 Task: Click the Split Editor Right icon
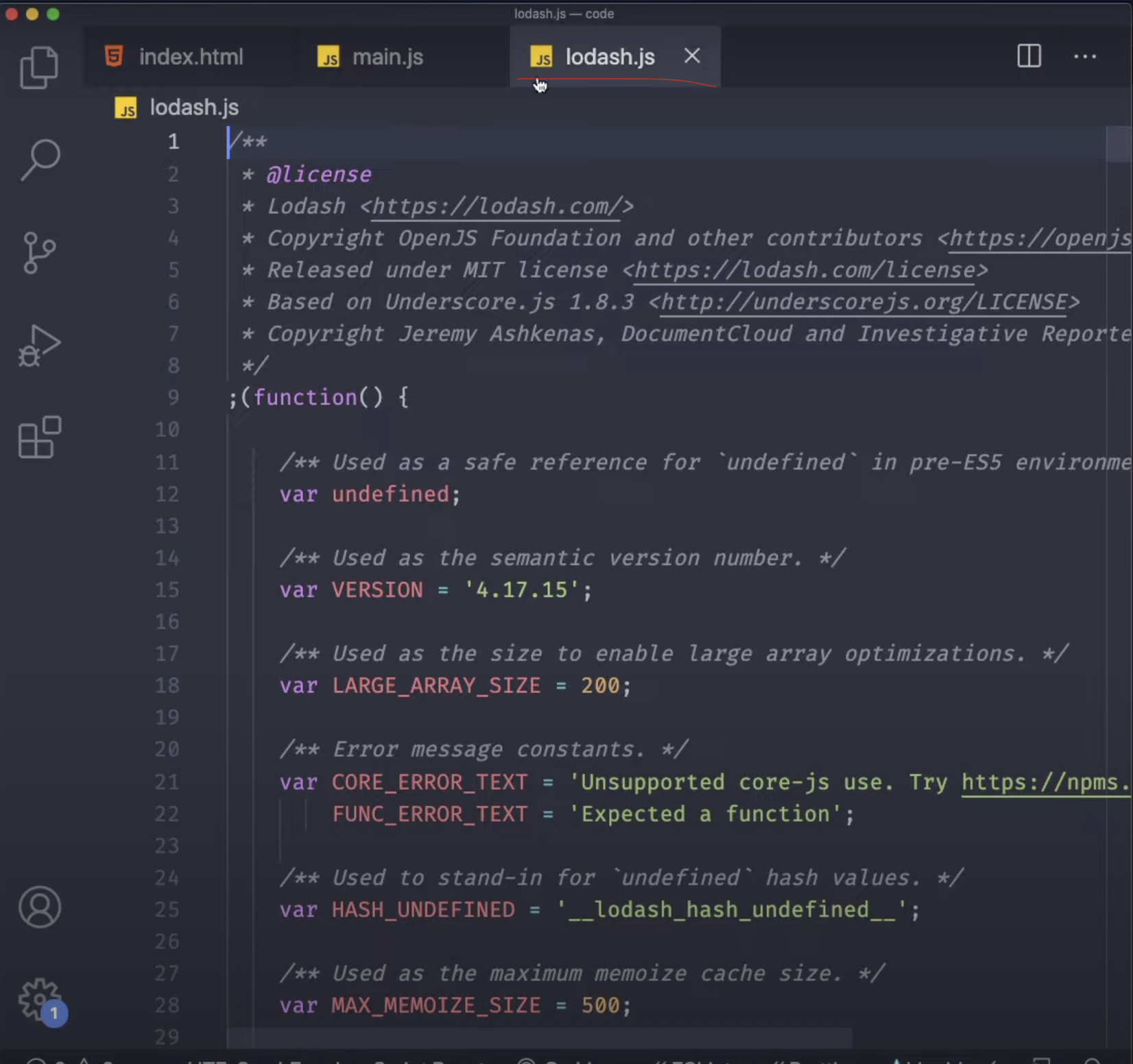pos(1029,56)
